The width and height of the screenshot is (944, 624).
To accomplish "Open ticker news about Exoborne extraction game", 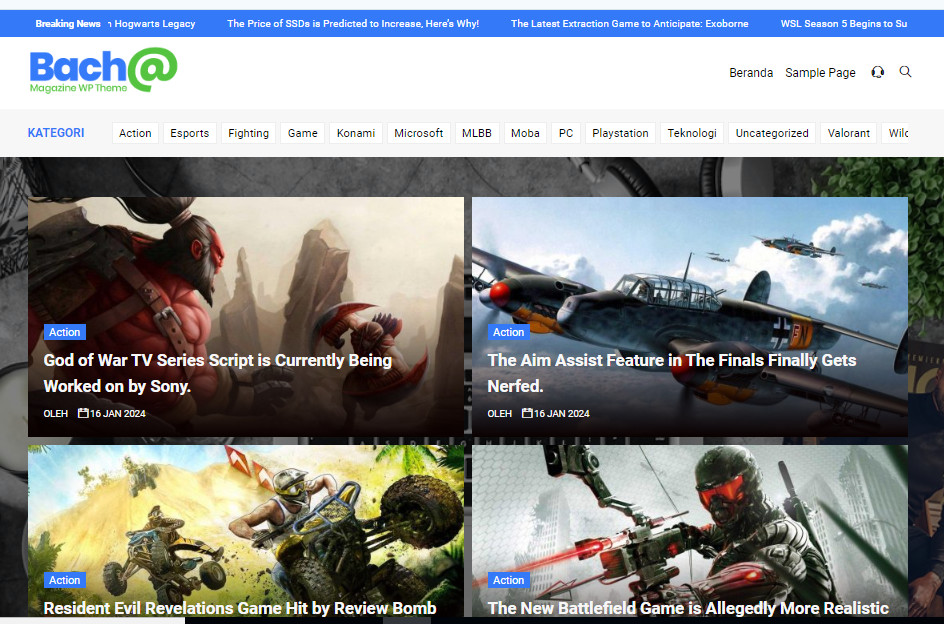I will [x=629, y=23].
